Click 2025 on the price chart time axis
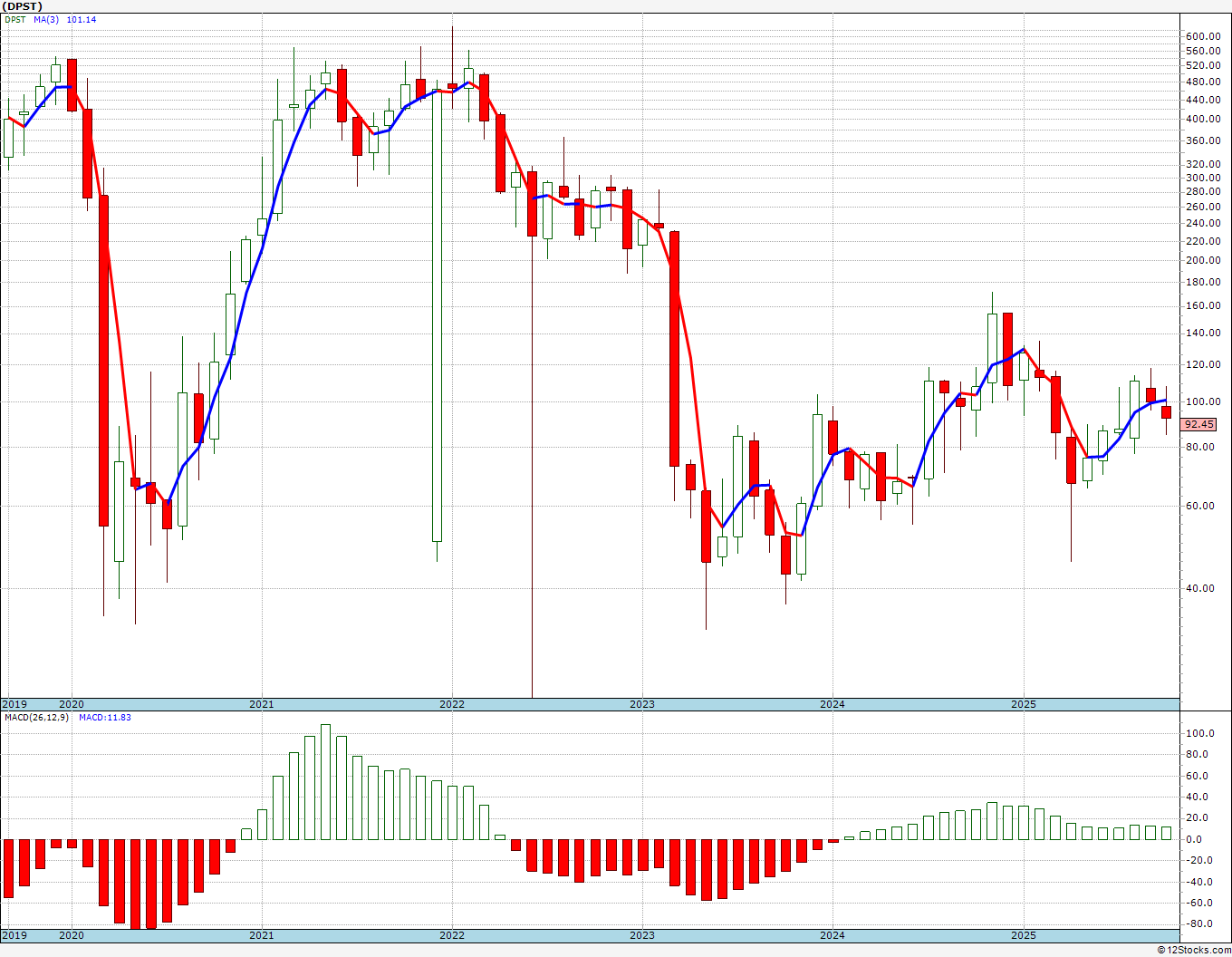 tap(1024, 704)
